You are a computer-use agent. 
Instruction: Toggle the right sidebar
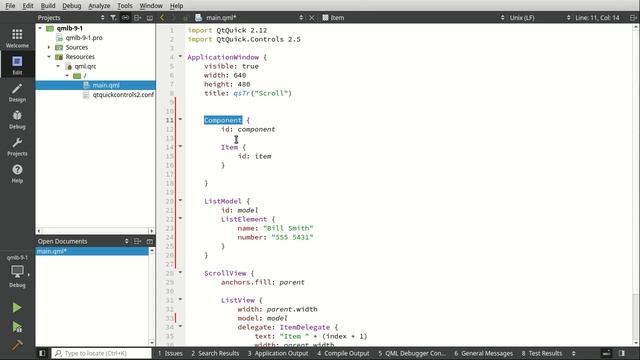pos(622,353)
